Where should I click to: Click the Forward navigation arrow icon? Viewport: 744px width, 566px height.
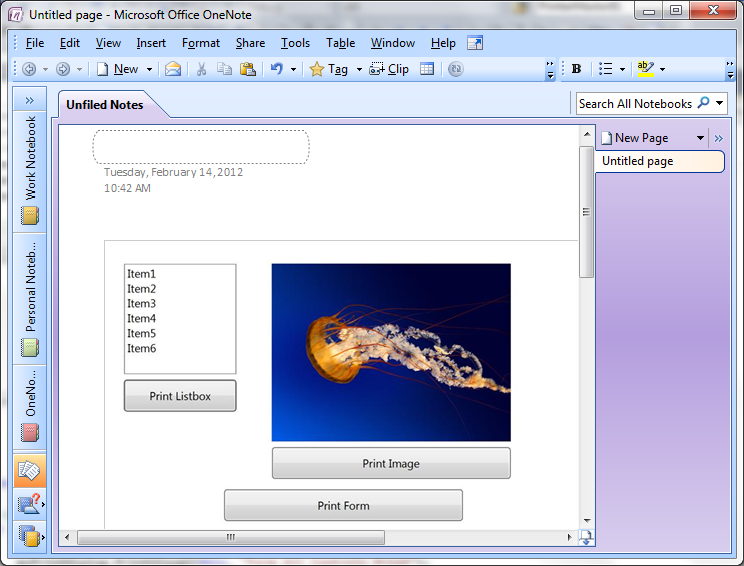pos(63,69)
